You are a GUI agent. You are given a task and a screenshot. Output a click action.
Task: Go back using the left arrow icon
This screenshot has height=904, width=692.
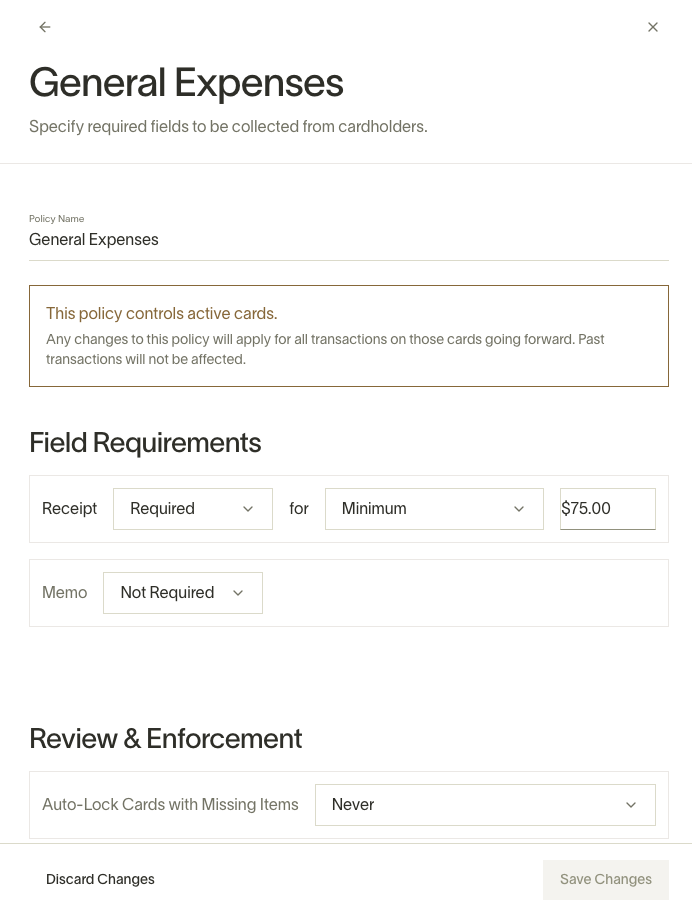[45, 27]
